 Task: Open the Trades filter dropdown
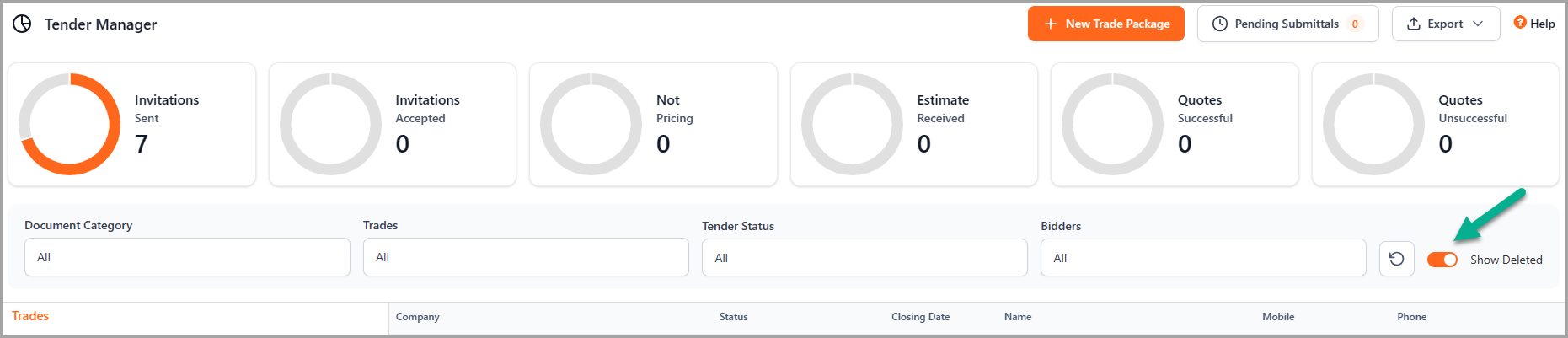pyautogui.click(x=526, y=257)
